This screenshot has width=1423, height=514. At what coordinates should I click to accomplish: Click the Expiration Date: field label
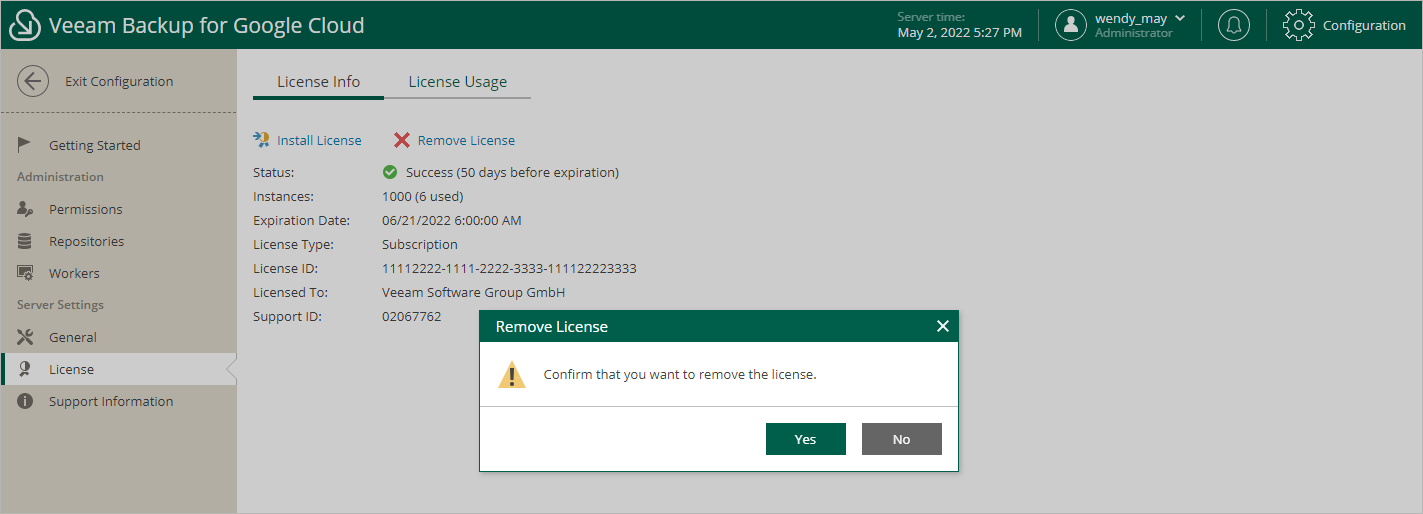point(301,220)
